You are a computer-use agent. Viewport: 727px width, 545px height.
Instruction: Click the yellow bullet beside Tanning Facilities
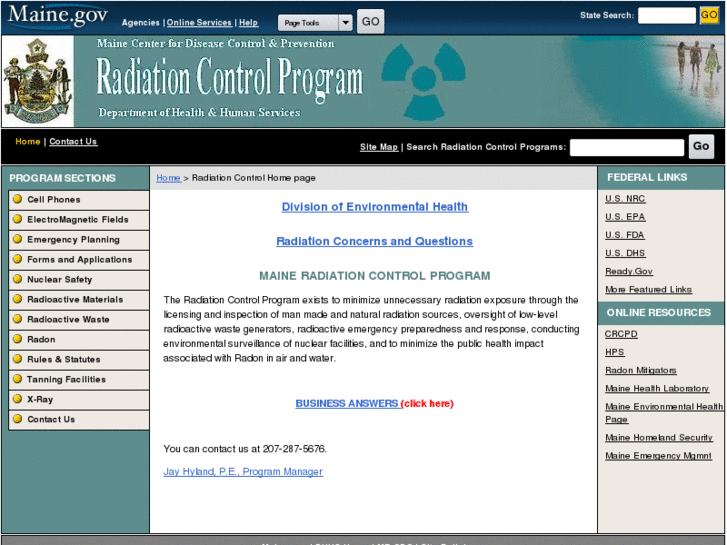pos(18,379)
